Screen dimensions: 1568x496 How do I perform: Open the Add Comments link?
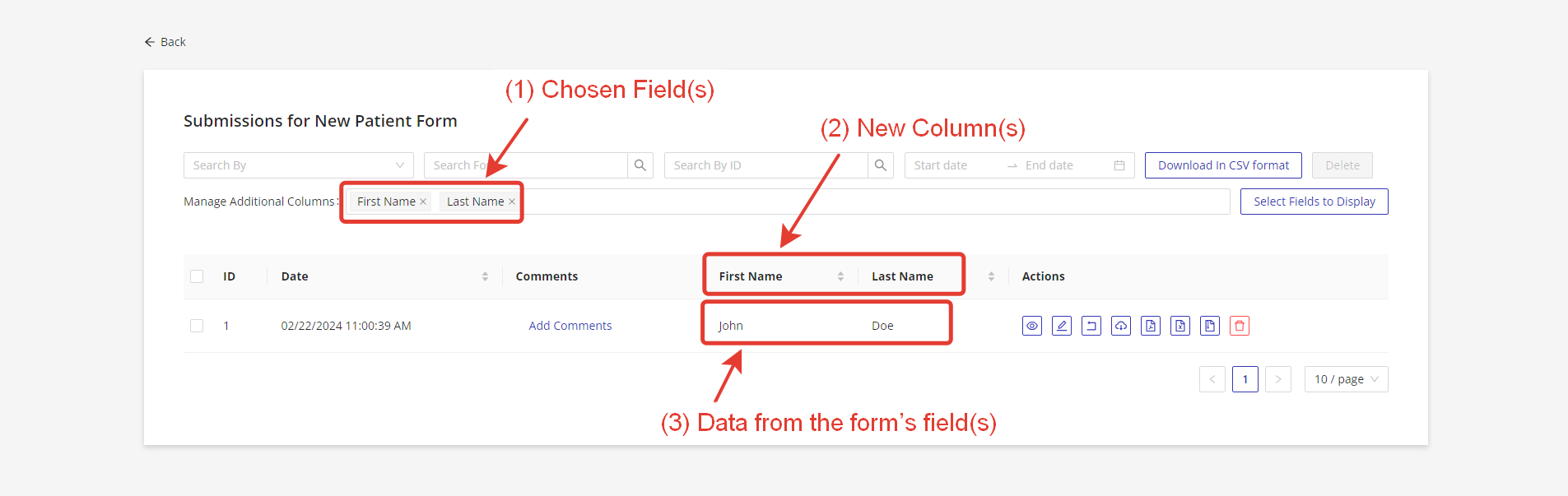click(x=570, y=326)
